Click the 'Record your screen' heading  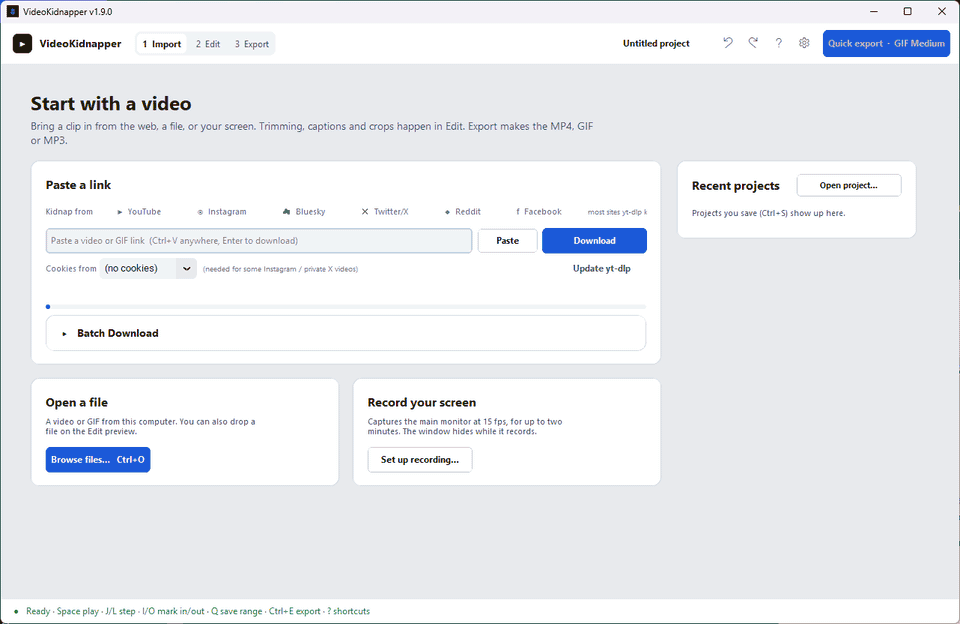pyautogui.click(x=421, y=402)
